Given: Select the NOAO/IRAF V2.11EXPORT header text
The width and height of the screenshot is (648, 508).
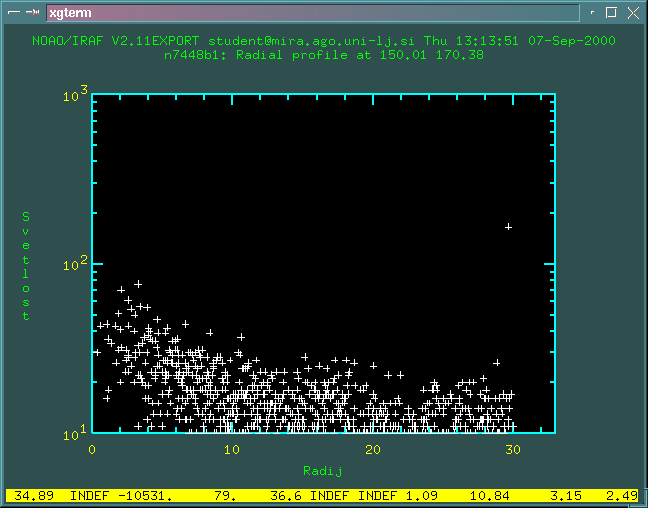Looking at the screenshot, I should click(116, 41).
